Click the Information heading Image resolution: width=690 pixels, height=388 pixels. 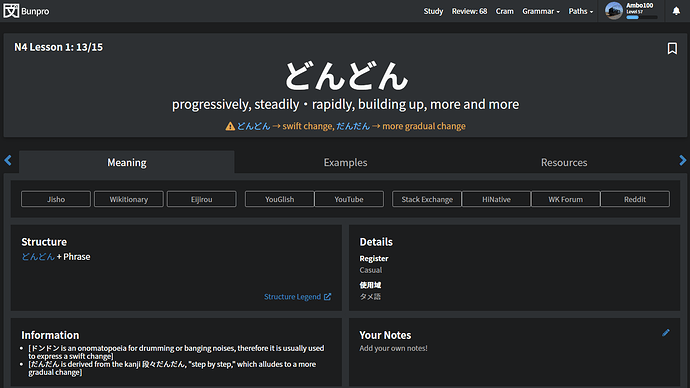point(50,335)
